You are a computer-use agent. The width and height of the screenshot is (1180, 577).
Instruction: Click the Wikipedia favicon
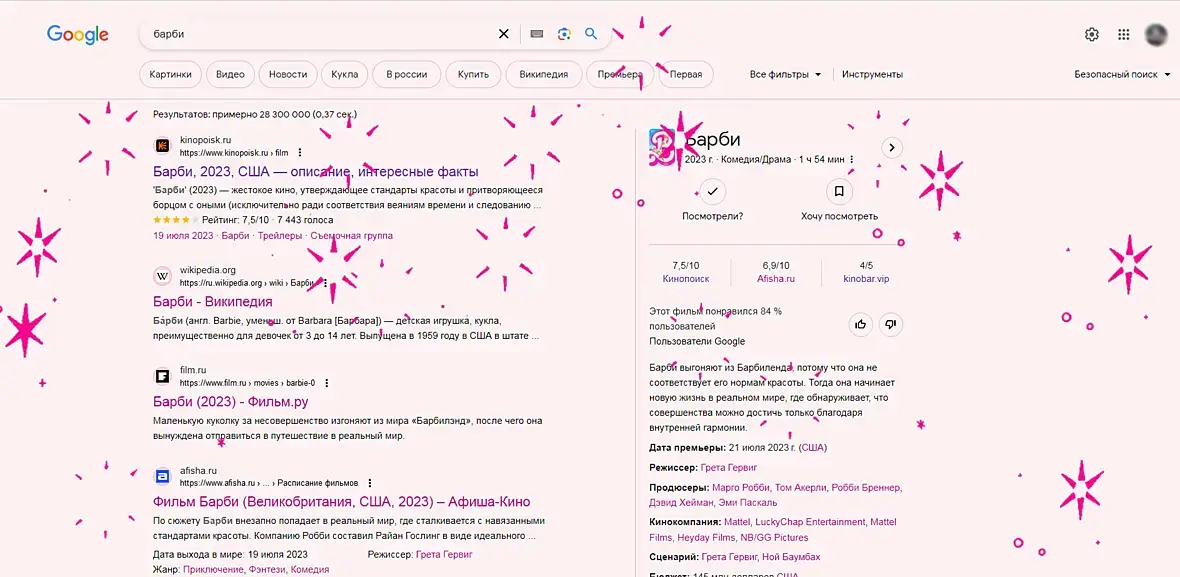(163, 276)
